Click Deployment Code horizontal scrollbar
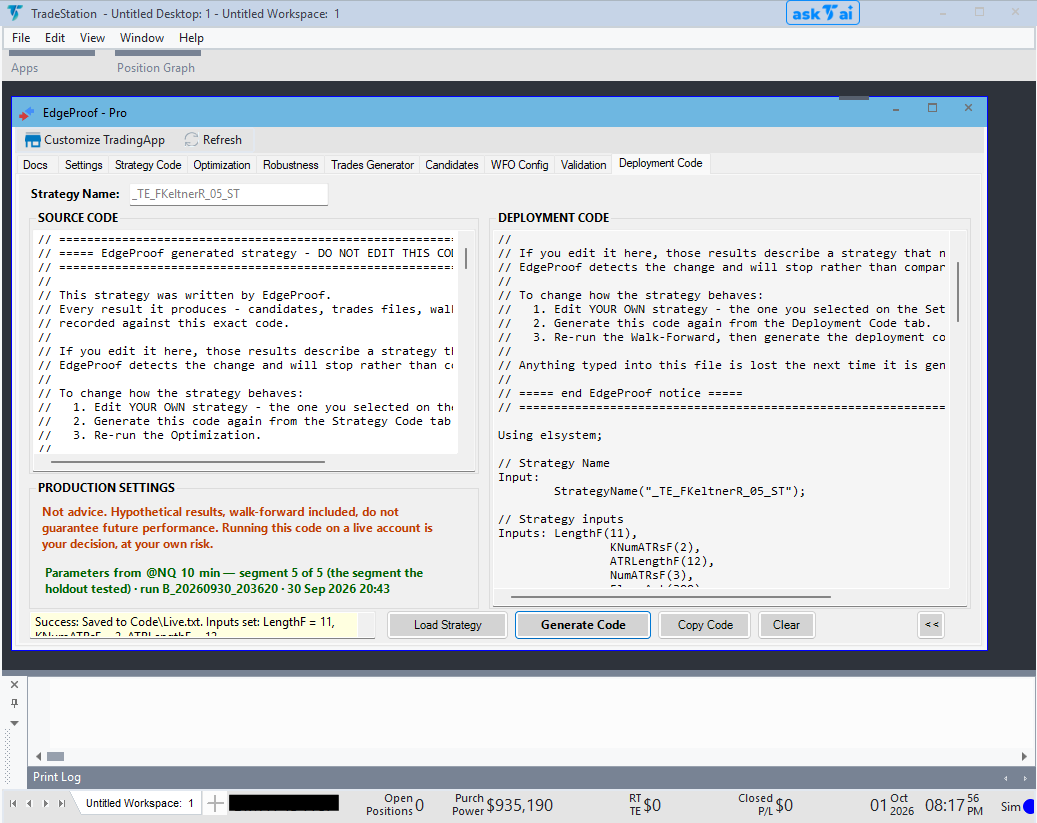1037x823 pixels. [671, 597]
